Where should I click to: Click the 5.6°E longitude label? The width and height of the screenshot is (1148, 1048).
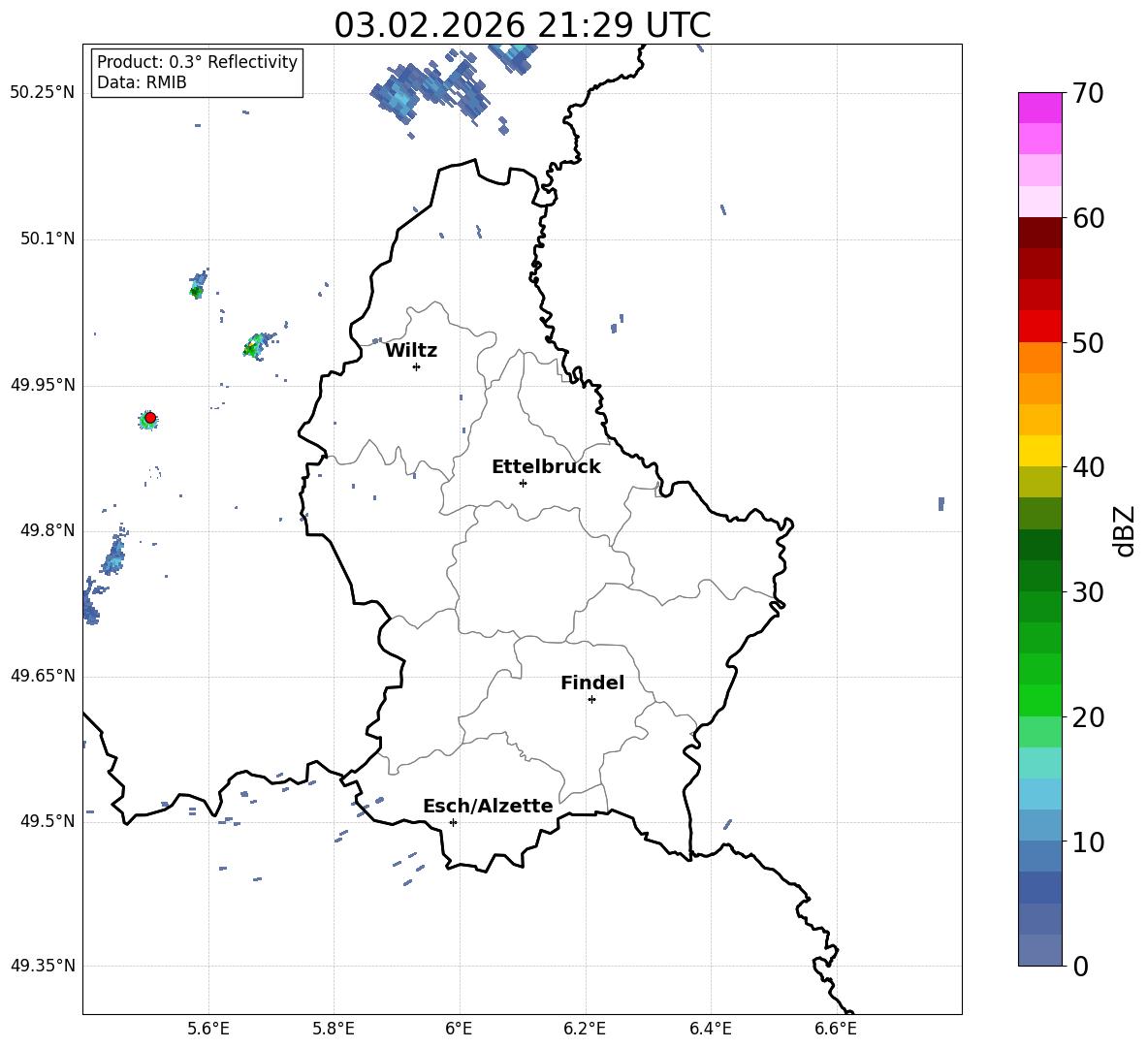[x=208, y=1029]
